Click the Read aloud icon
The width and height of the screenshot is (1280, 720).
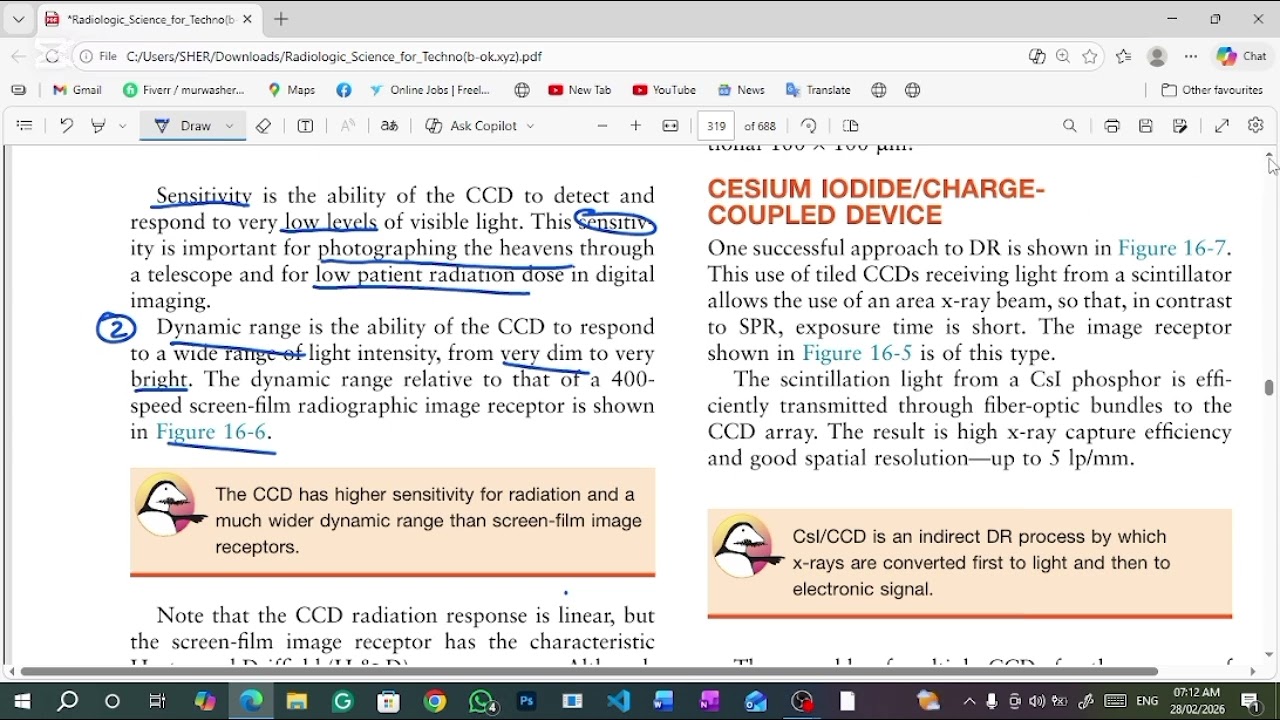tap(348, 126)
